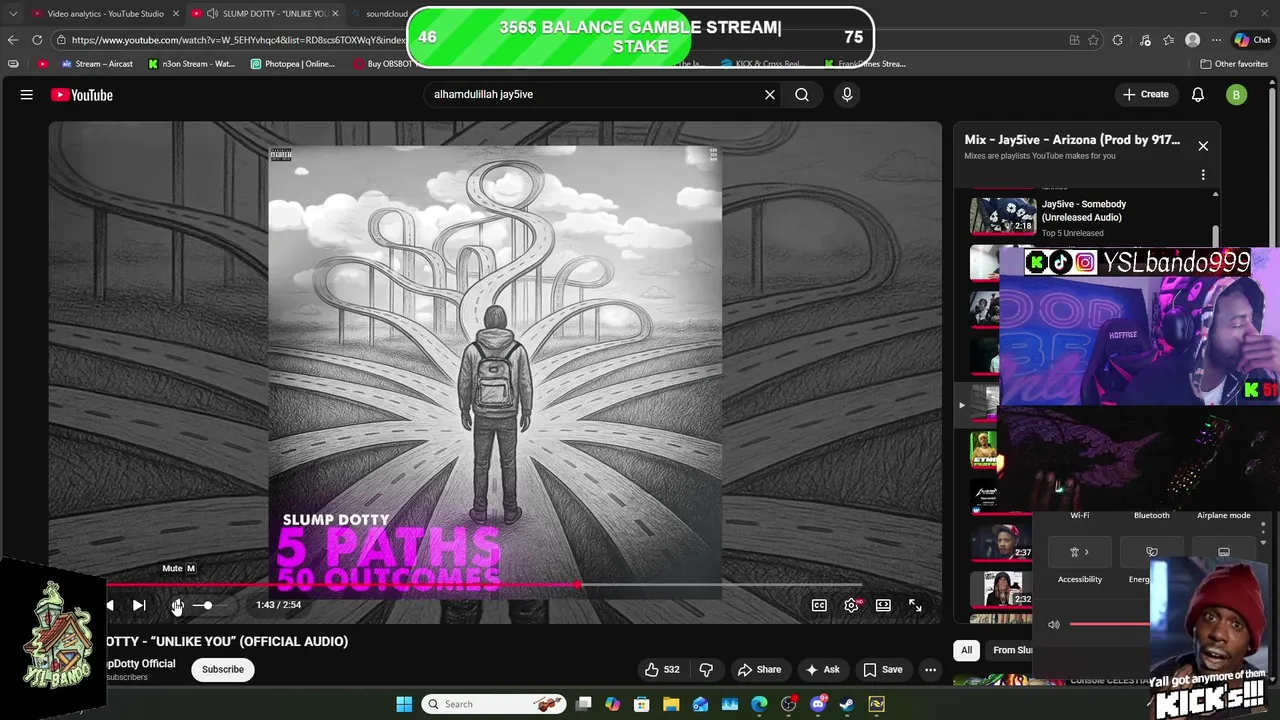Open Mix playlist three-dot options menu
The width and height of the screenshot is (1280, 720).
click(1203, 175)
